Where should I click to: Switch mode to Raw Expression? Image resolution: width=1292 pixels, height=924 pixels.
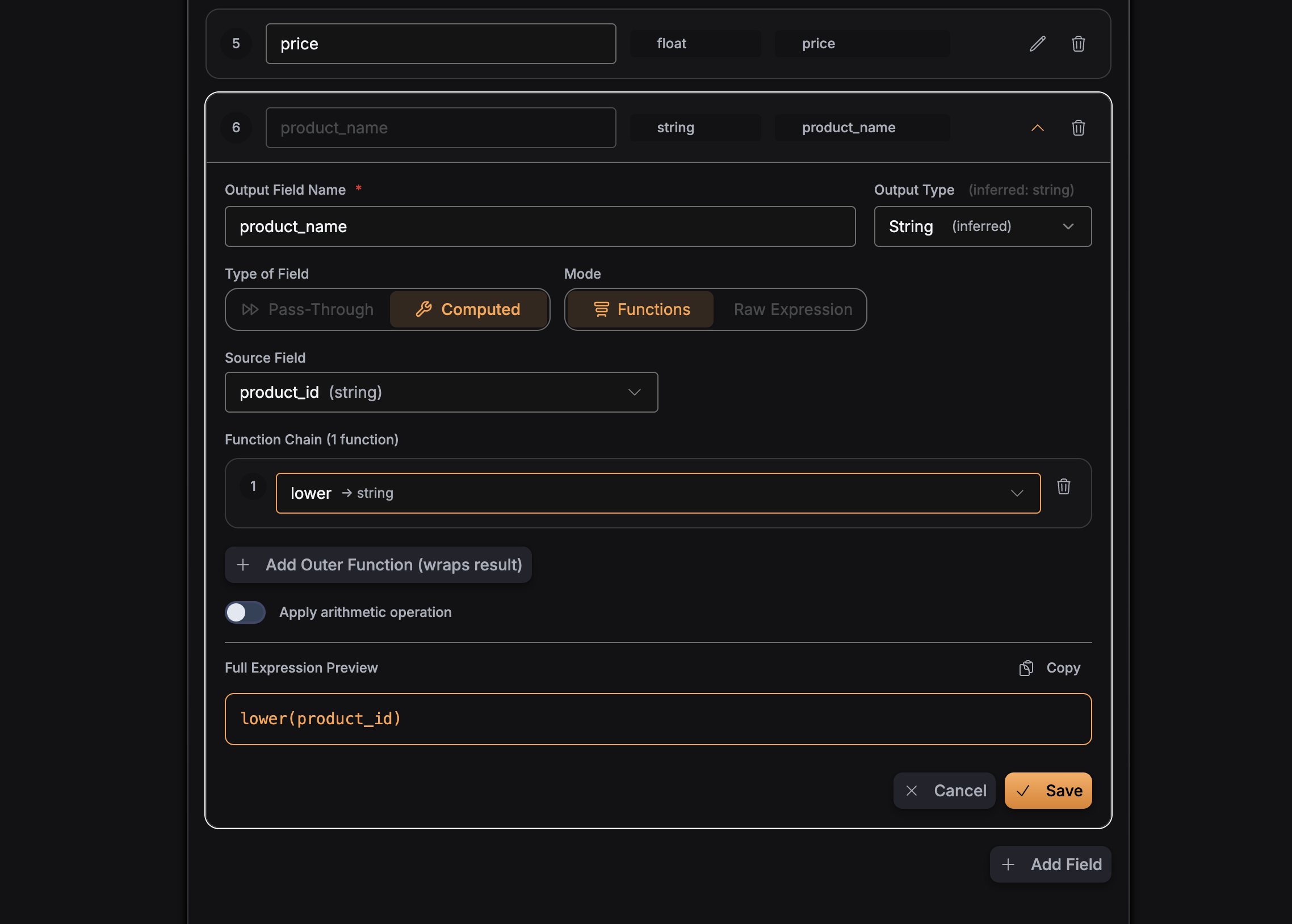click(x=792, y=309)
